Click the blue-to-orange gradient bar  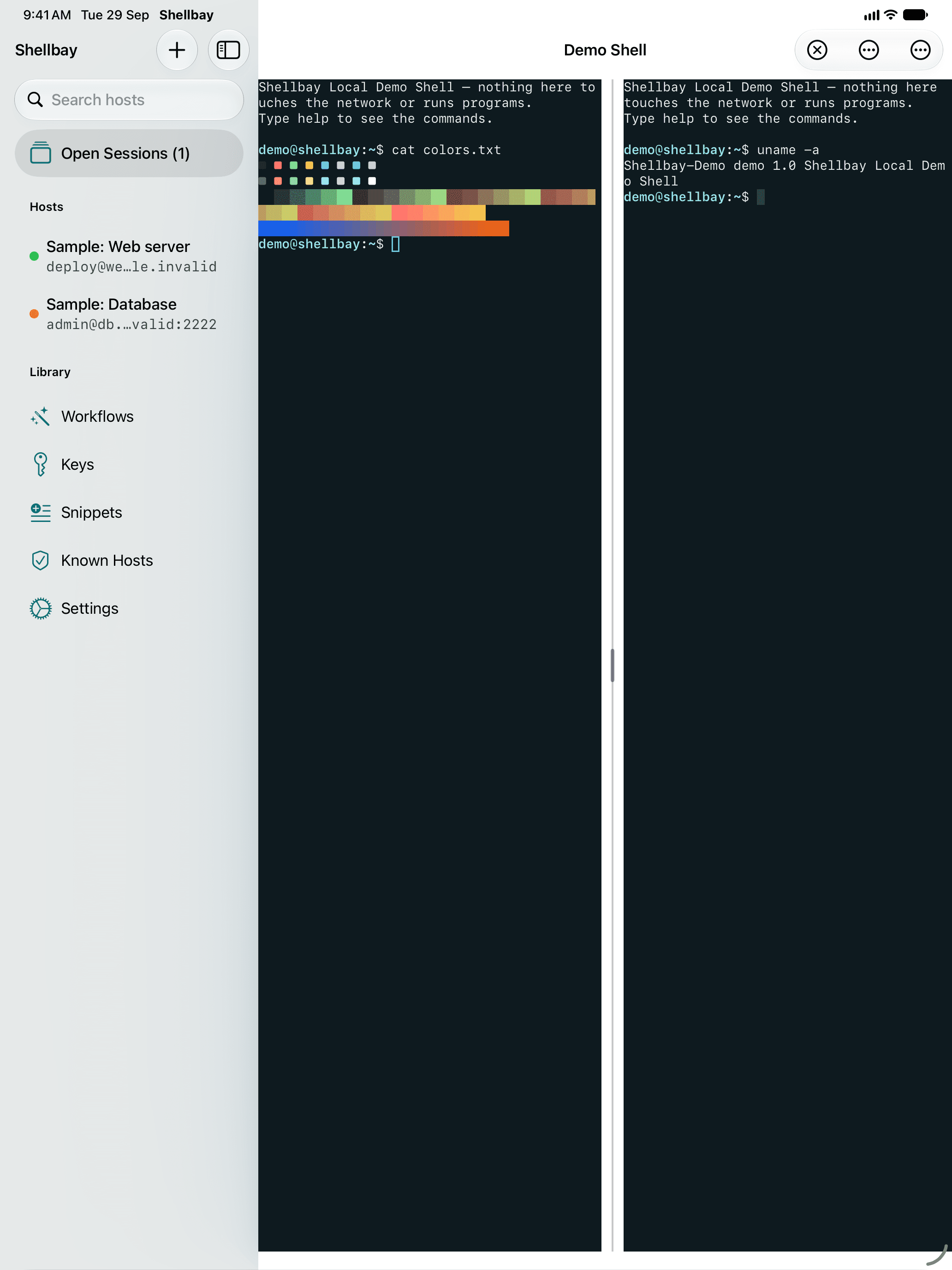click(383, 228)
